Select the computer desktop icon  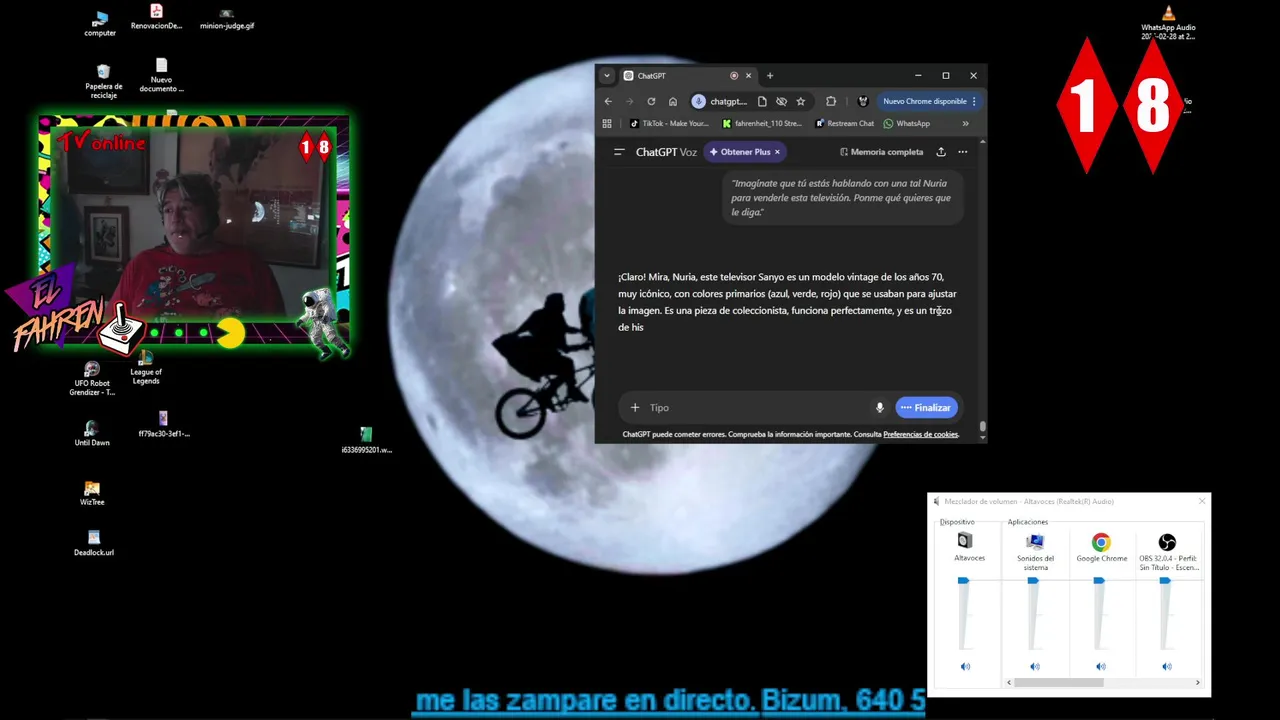coord(100,25)
